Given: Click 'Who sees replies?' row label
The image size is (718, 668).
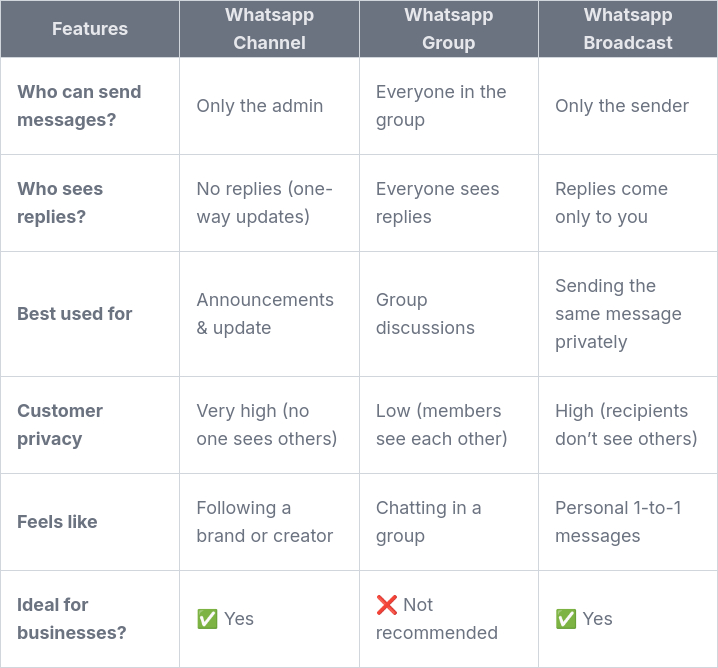Looking at the screenshot, I should pos(60,203).
